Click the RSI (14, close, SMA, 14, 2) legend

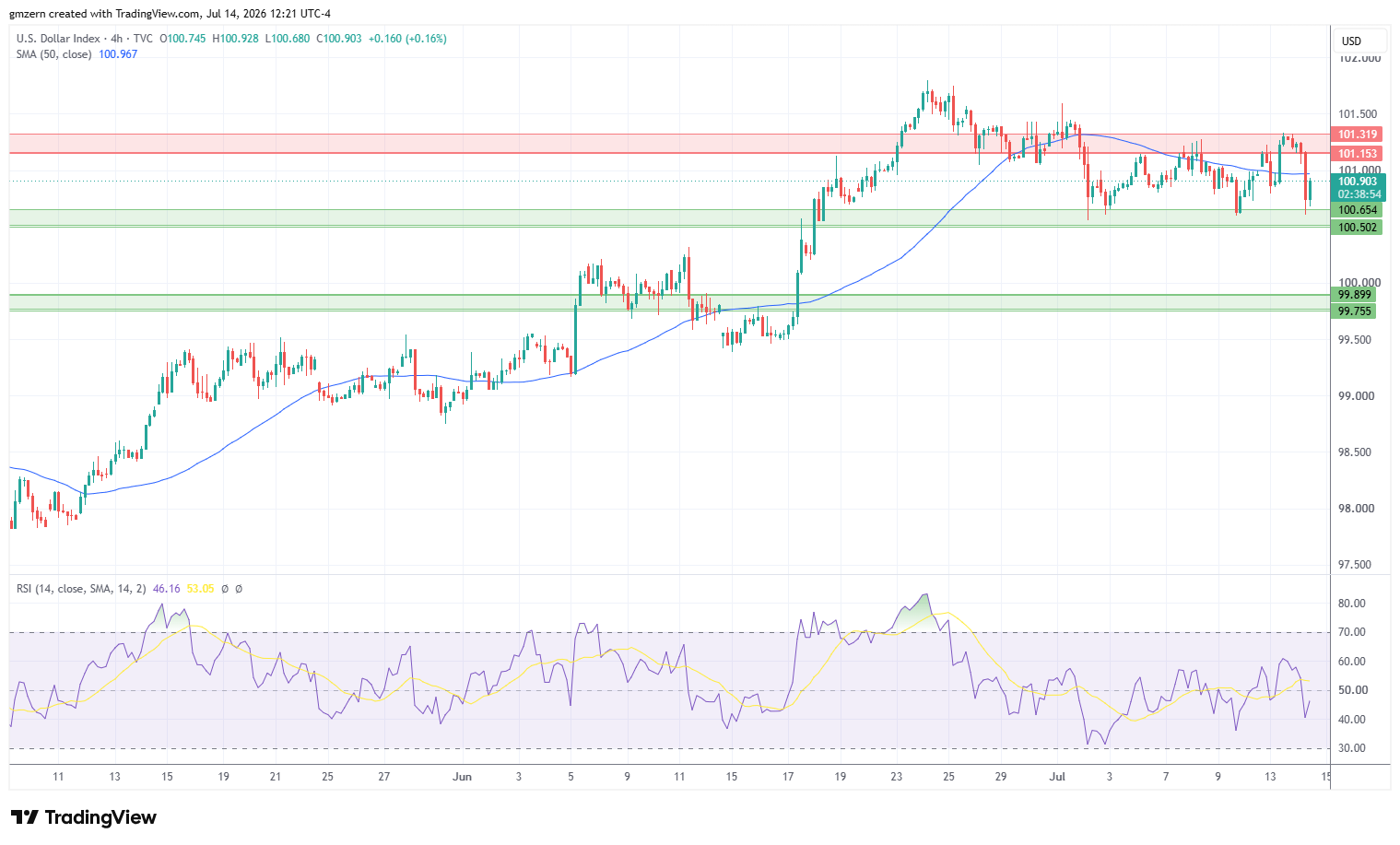[x=81, y=589]
